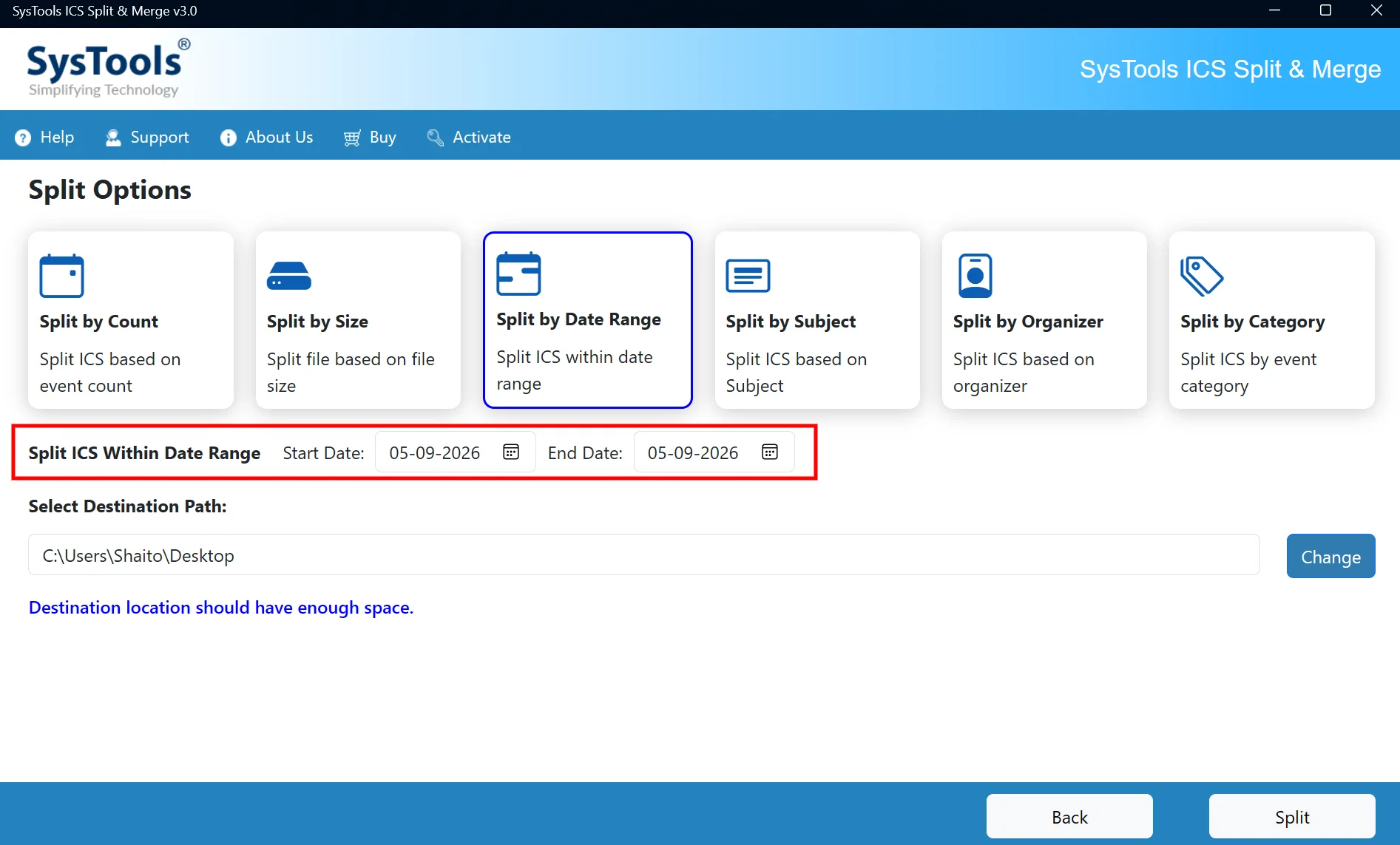The width and height of the screenshot is (1400, 845).
Task: Open the Buy menu item
Action: (370, 138)
